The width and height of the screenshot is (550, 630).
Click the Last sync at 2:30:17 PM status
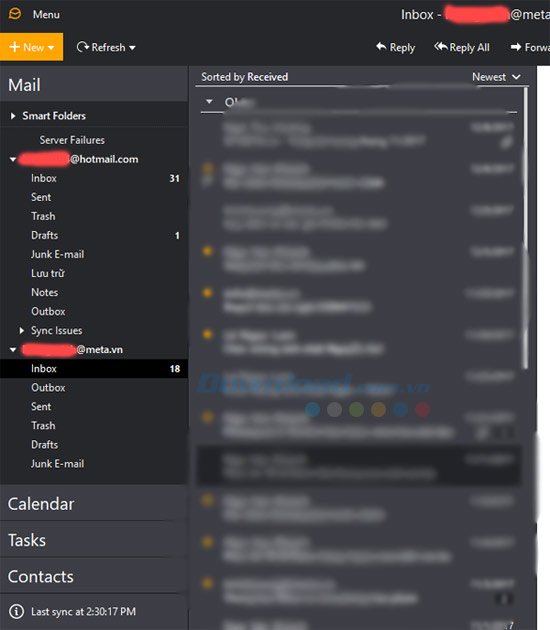tap(84, 612)
